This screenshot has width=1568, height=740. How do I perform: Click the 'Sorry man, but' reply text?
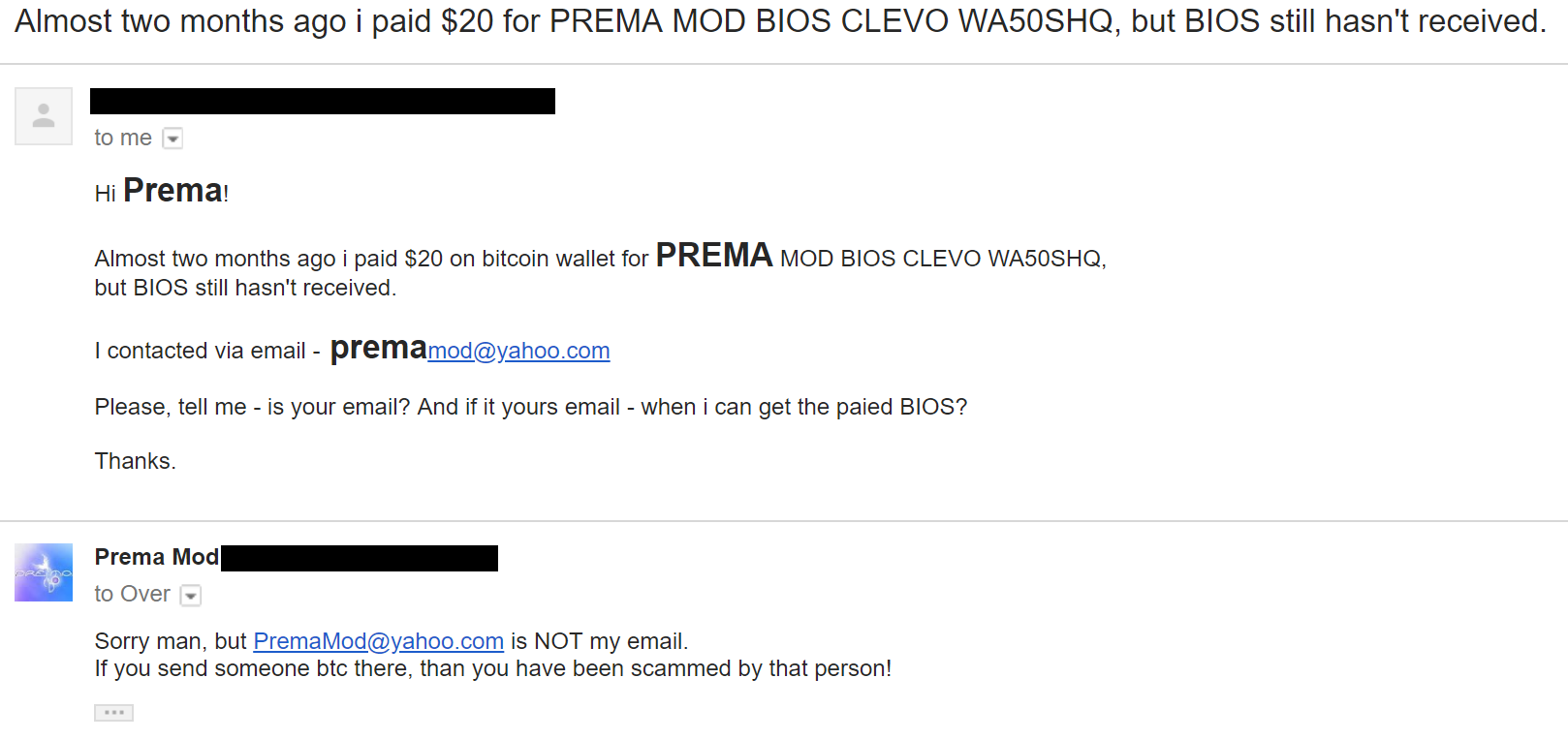point(171,641)
